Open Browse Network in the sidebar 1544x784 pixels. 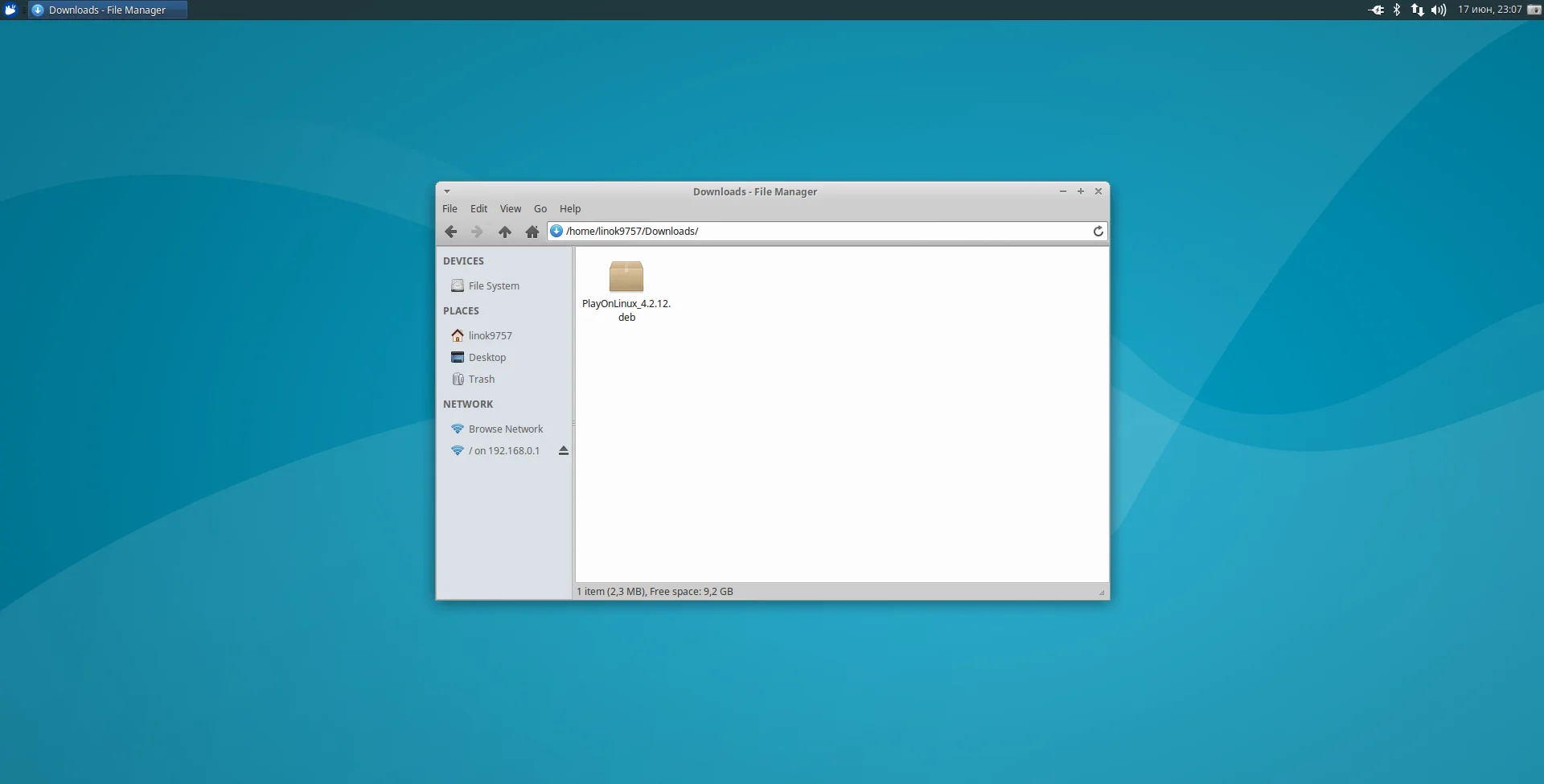(x=504, y=429)
